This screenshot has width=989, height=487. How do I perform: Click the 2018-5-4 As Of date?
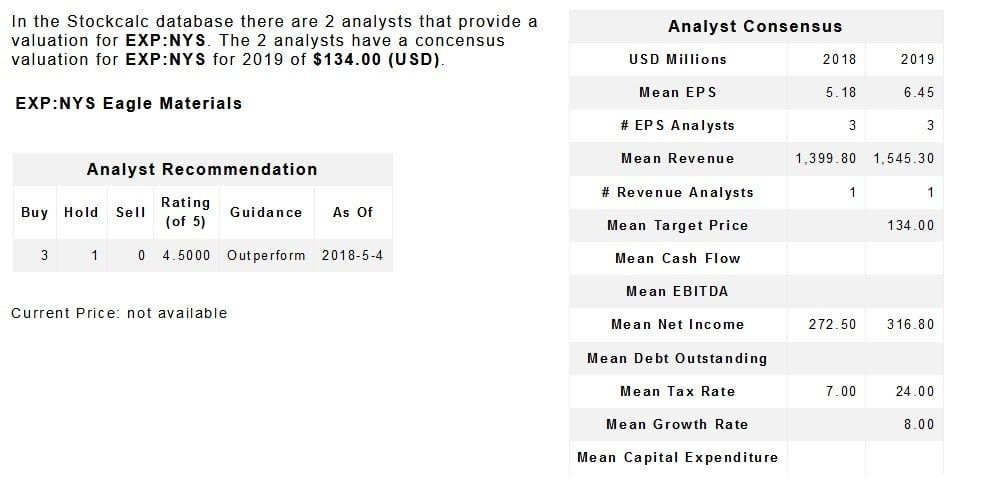(x=352, y=255)
